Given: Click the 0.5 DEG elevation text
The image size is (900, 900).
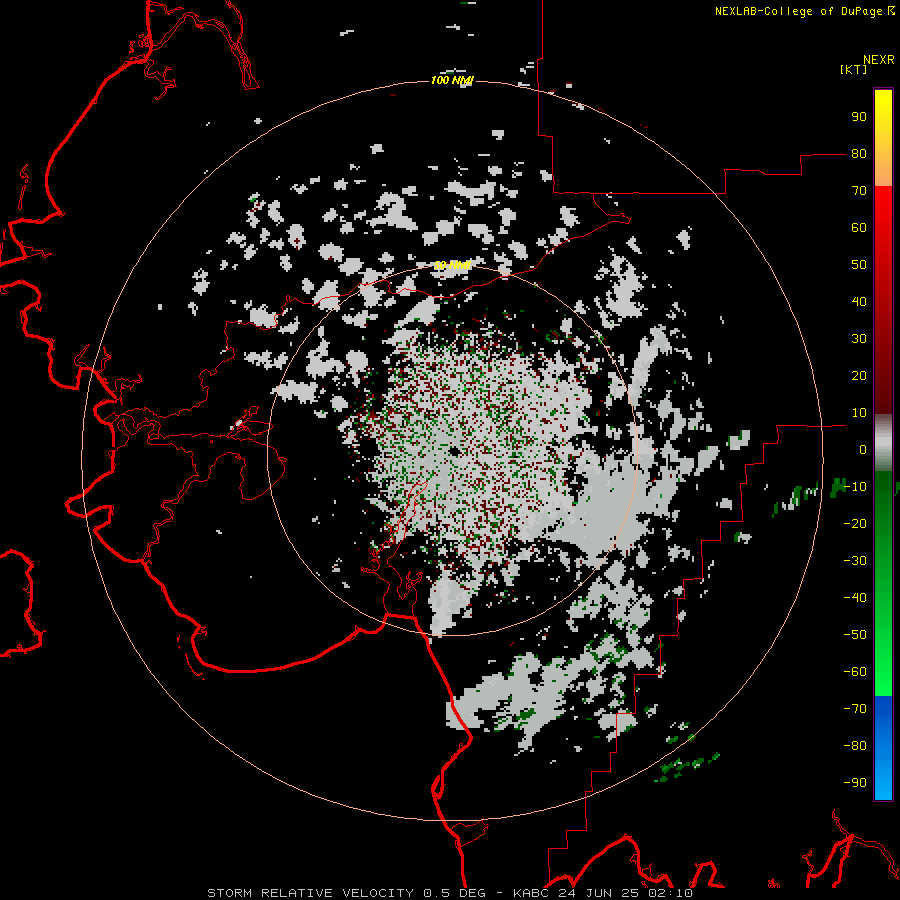Looking at the screenshot, I should (454, 893).
